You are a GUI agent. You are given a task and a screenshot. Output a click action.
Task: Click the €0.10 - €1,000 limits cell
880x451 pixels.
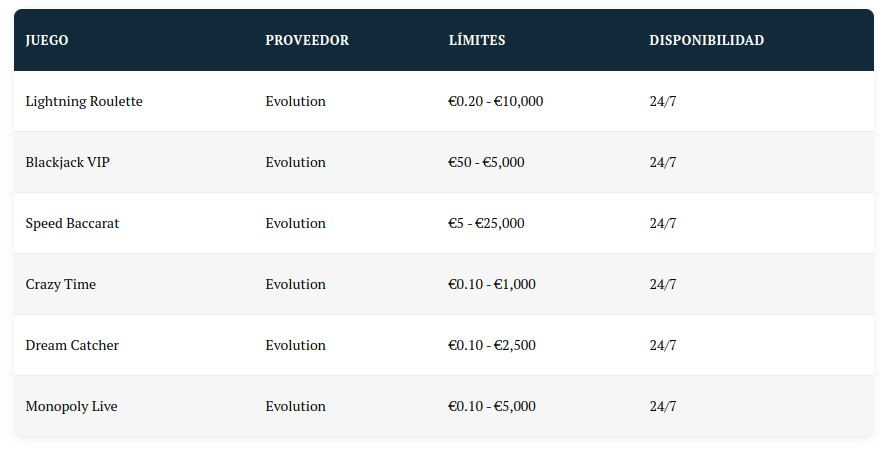pos(492,285)
